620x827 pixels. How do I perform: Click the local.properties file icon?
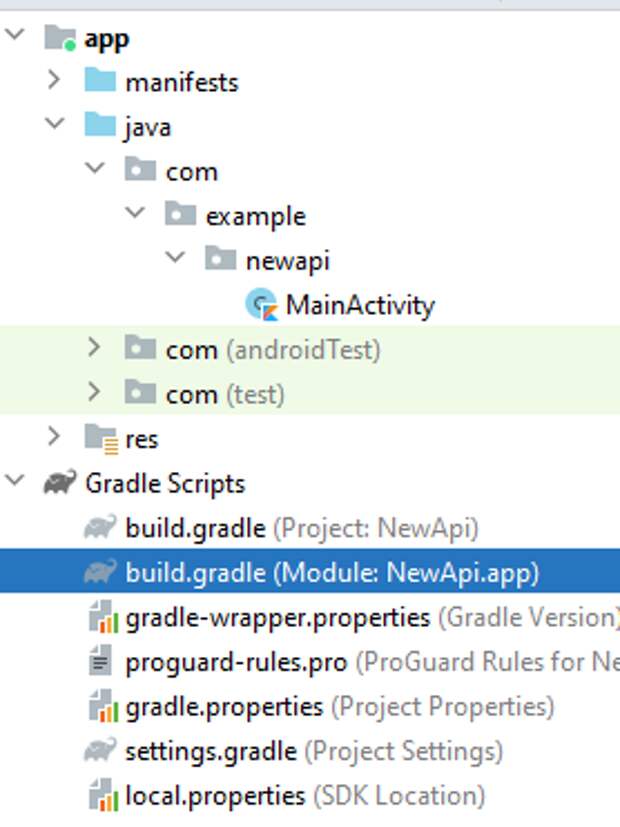101,796
